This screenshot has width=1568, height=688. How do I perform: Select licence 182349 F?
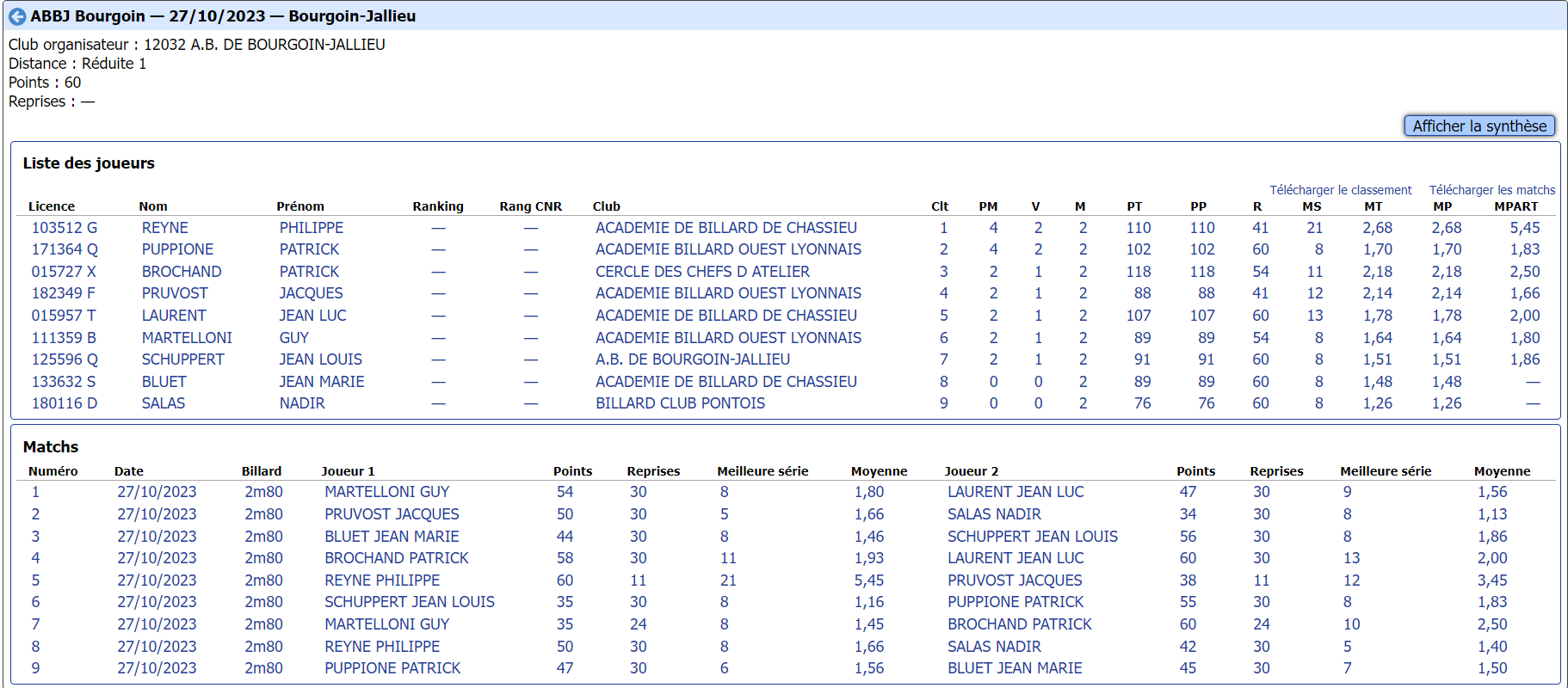pos(64,293)
